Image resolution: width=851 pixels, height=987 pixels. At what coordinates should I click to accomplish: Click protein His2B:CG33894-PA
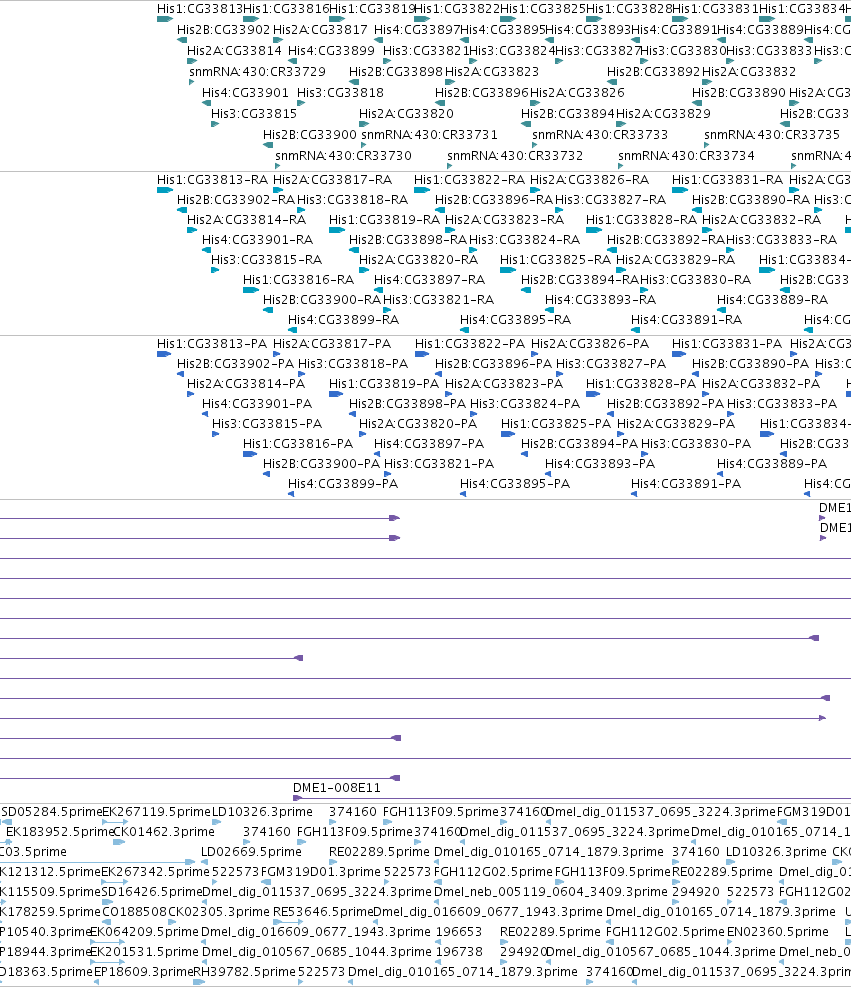click(x=579, y=444)
